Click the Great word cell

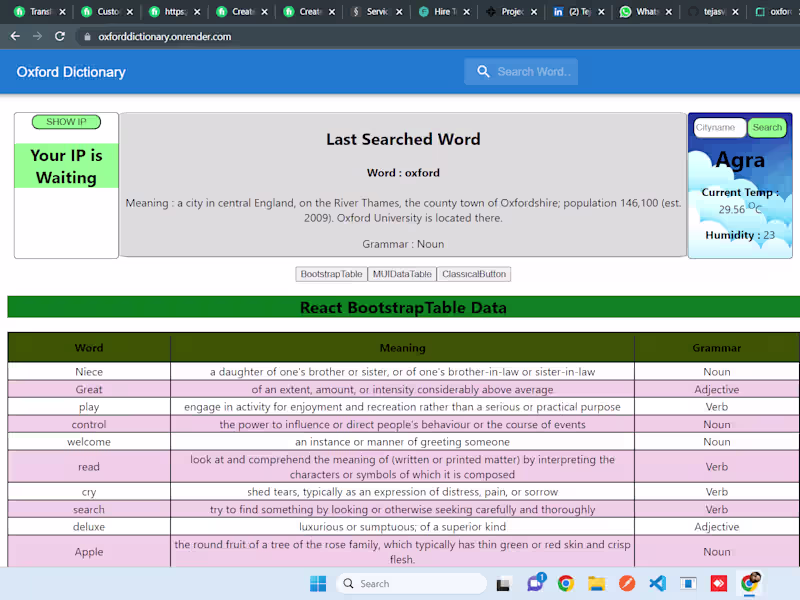click(89, 389)
